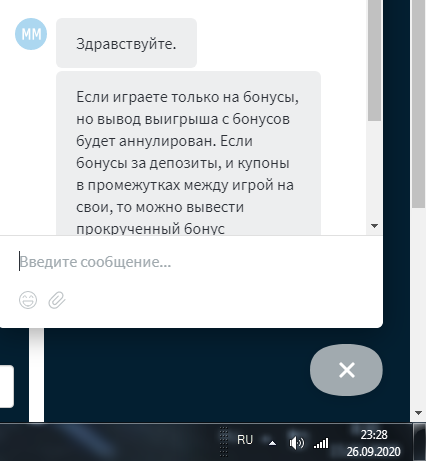Click the MM operator avatar
Image resolution: width=426 pixels, height=461 pixels.
(31, 34)
